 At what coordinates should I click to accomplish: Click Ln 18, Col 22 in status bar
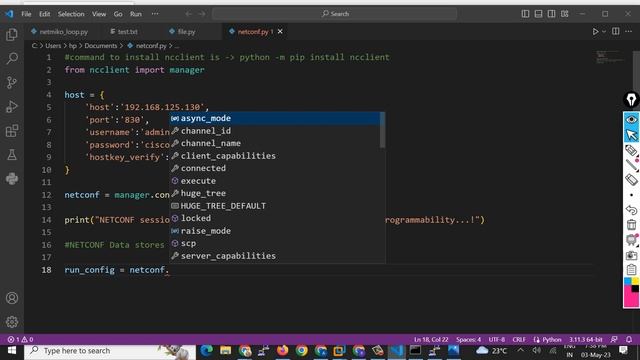(431, 339)
